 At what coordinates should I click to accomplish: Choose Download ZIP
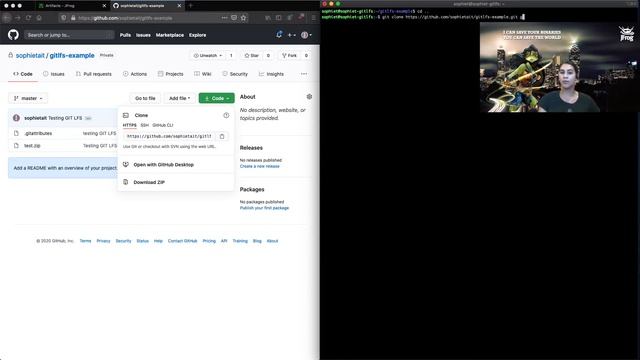click(x=149, y=182)
